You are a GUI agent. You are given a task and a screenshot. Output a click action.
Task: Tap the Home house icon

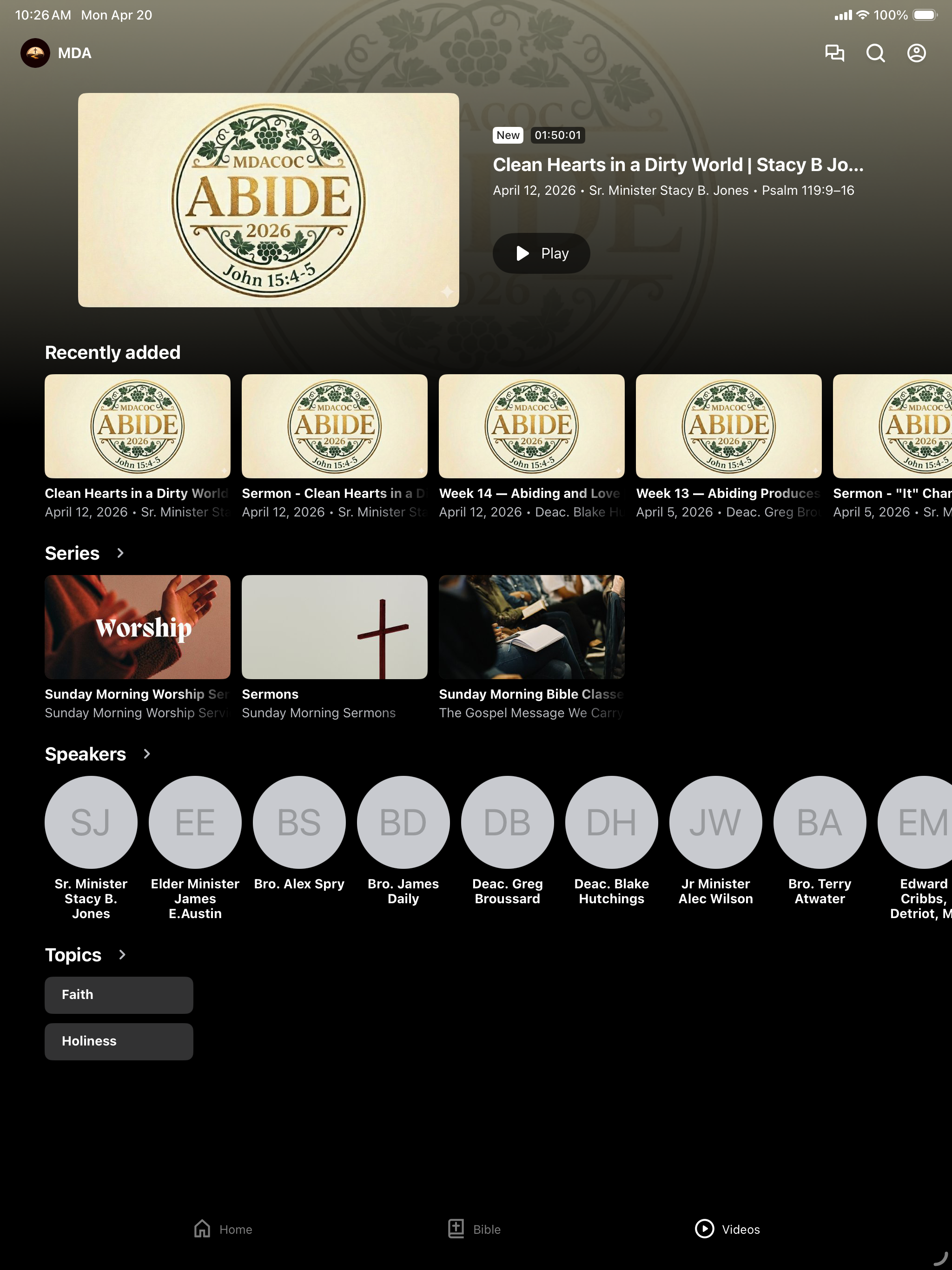[202, 1229]
